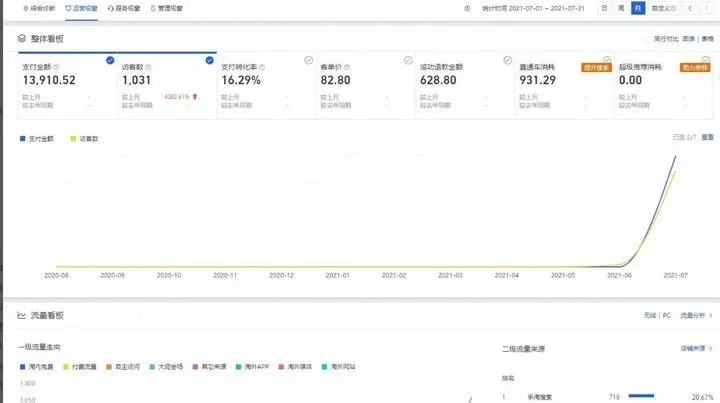Uncheck the 访客数 metric card checkmark

209,60
